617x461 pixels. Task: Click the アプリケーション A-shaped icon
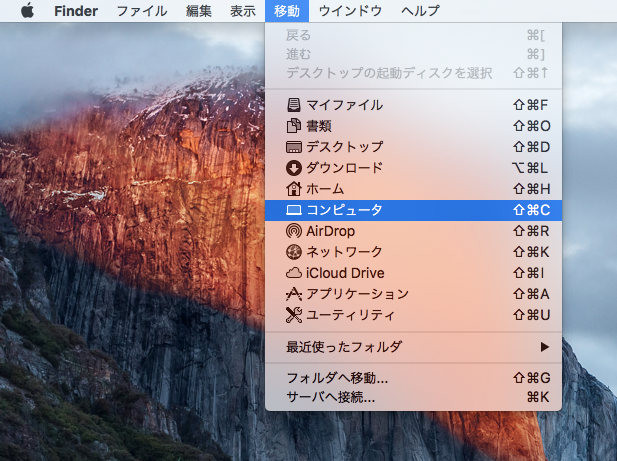pos(294,294)
